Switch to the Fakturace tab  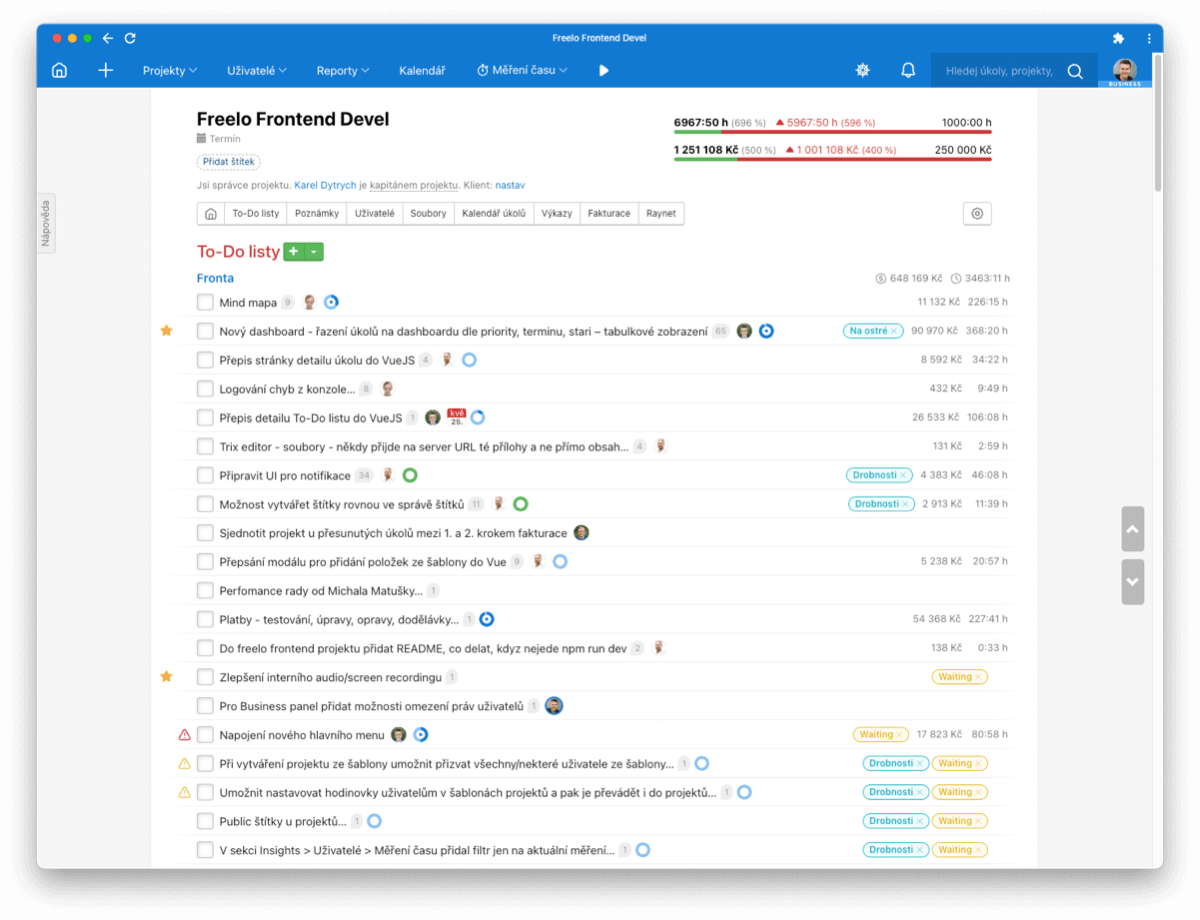coord(610,213)
